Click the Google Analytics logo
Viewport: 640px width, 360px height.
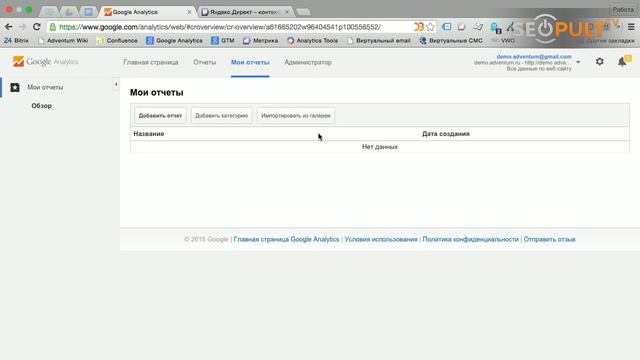pos(45,62)
